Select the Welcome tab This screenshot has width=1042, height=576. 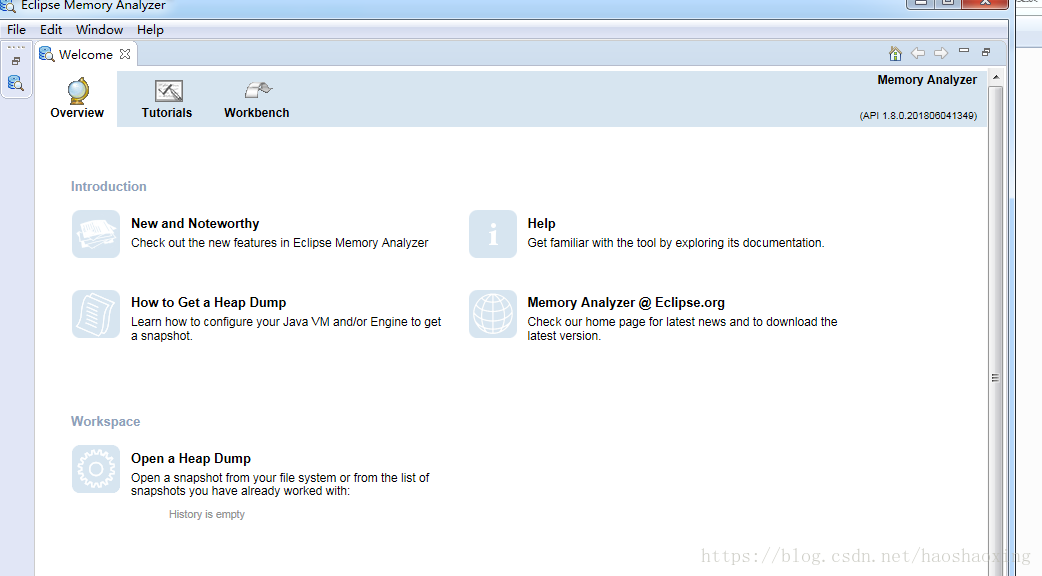[85, 54]
